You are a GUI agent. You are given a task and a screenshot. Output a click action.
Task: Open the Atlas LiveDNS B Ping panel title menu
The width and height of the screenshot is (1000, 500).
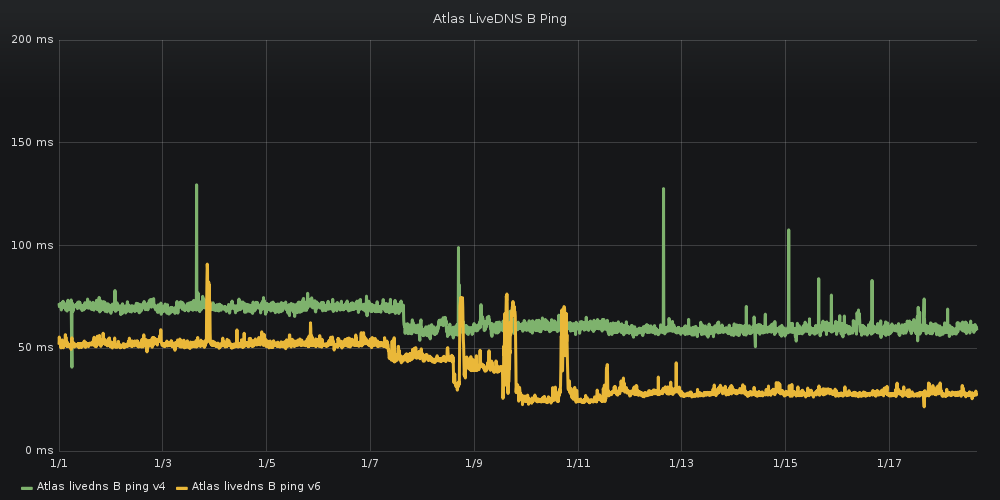tap(499, 18)
